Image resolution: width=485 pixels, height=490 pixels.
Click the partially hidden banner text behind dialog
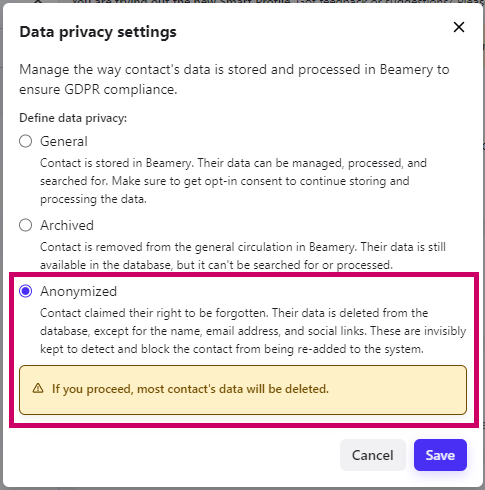260,1
